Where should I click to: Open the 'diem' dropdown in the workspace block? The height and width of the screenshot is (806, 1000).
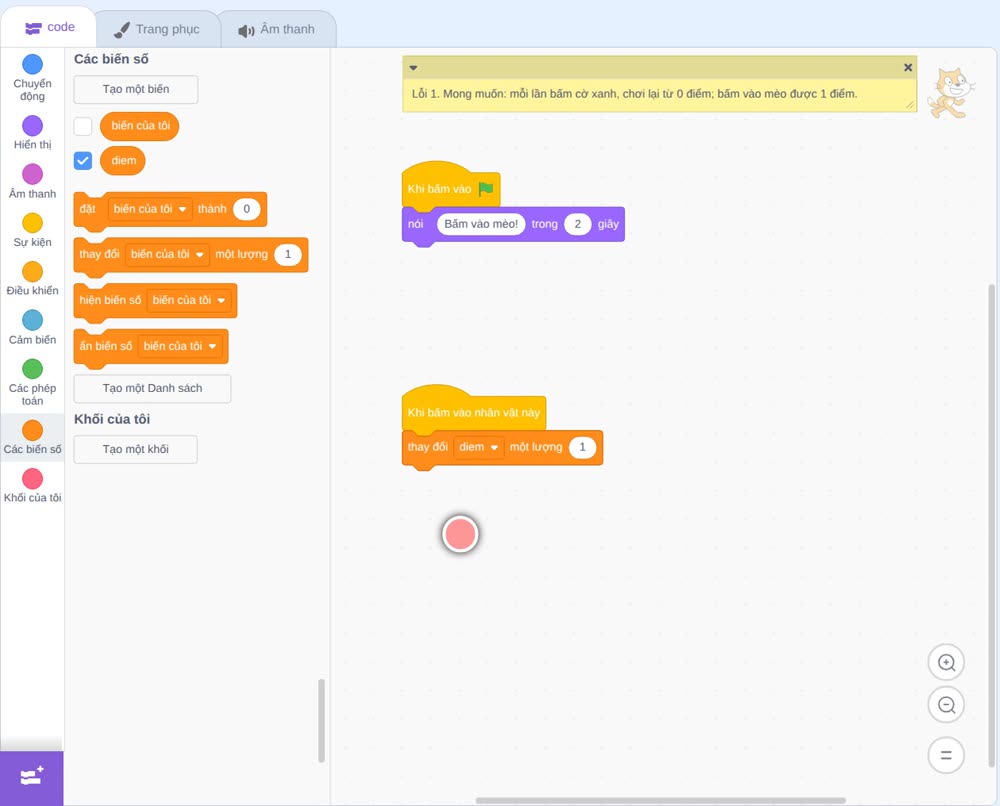pos(478,447)
